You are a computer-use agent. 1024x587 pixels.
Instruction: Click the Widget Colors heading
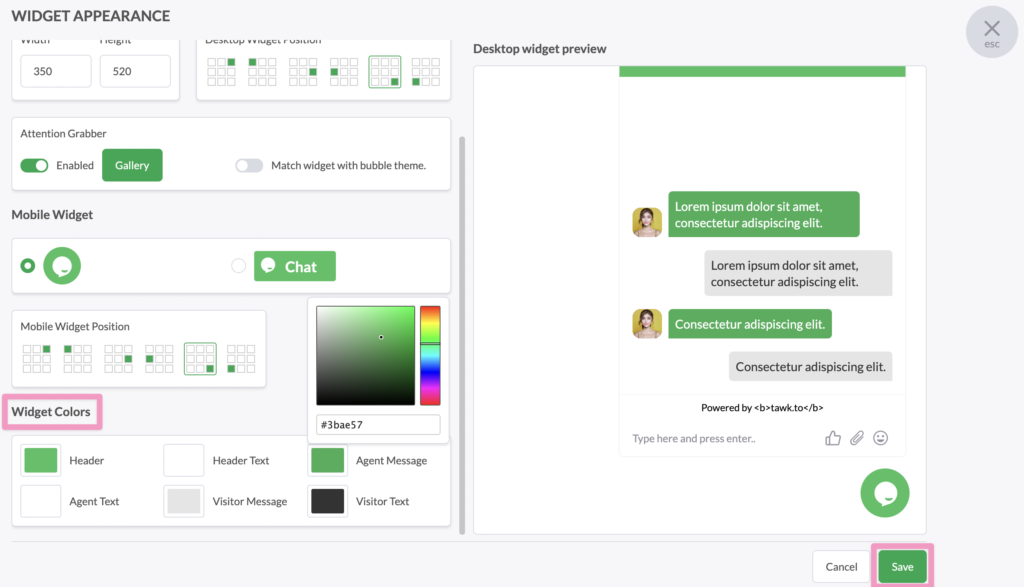[51, 411]
